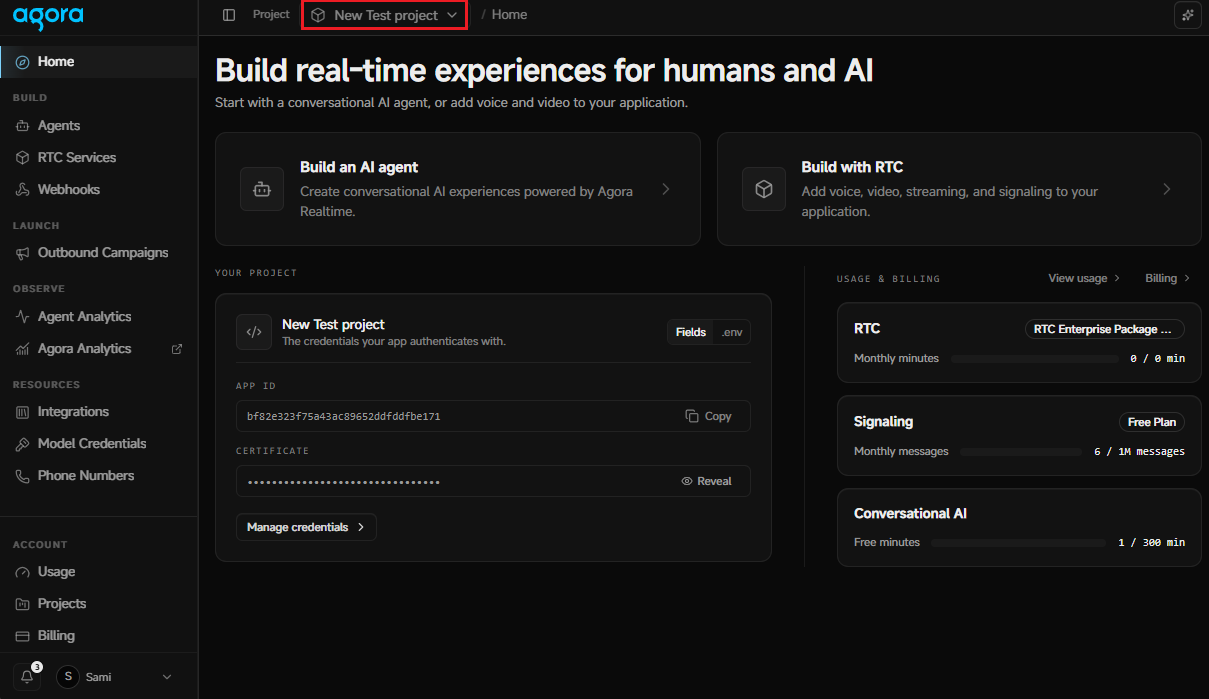Click the Usage gauge icon
The height and width of the screenshot is (699, 1209).
point(22,572)
